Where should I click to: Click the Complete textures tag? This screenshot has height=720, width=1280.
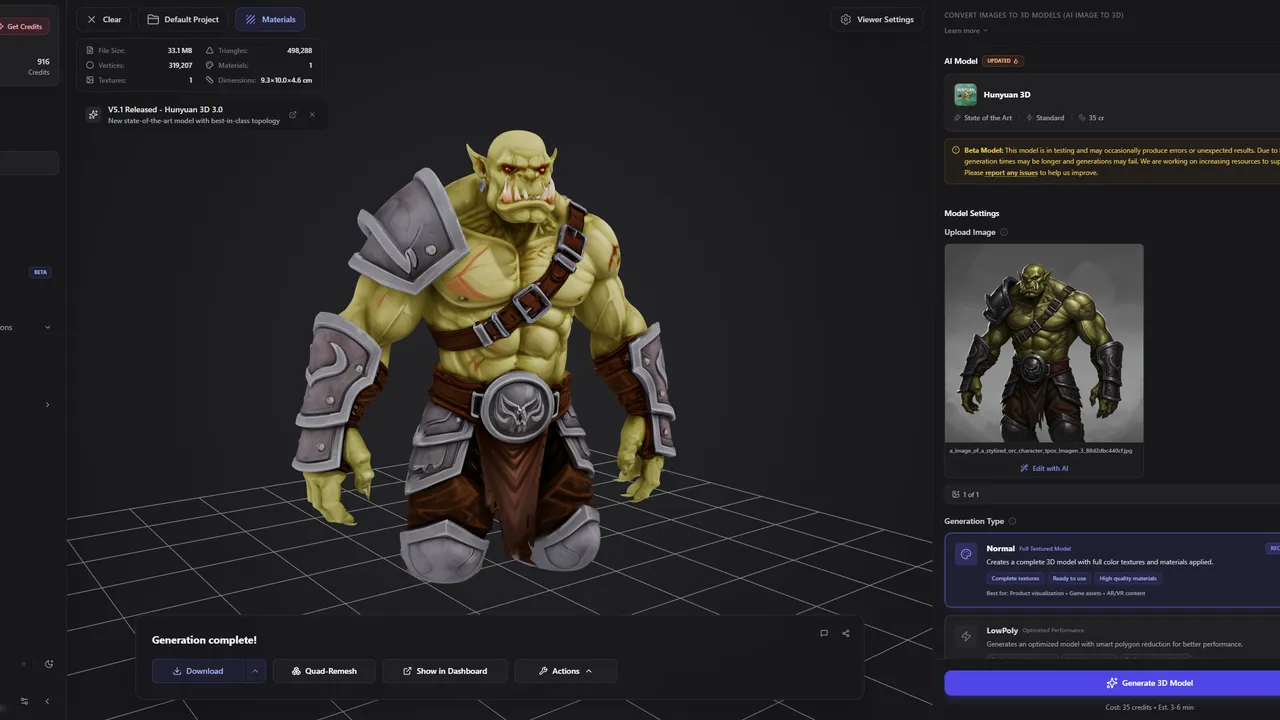tap(1015, 578)
